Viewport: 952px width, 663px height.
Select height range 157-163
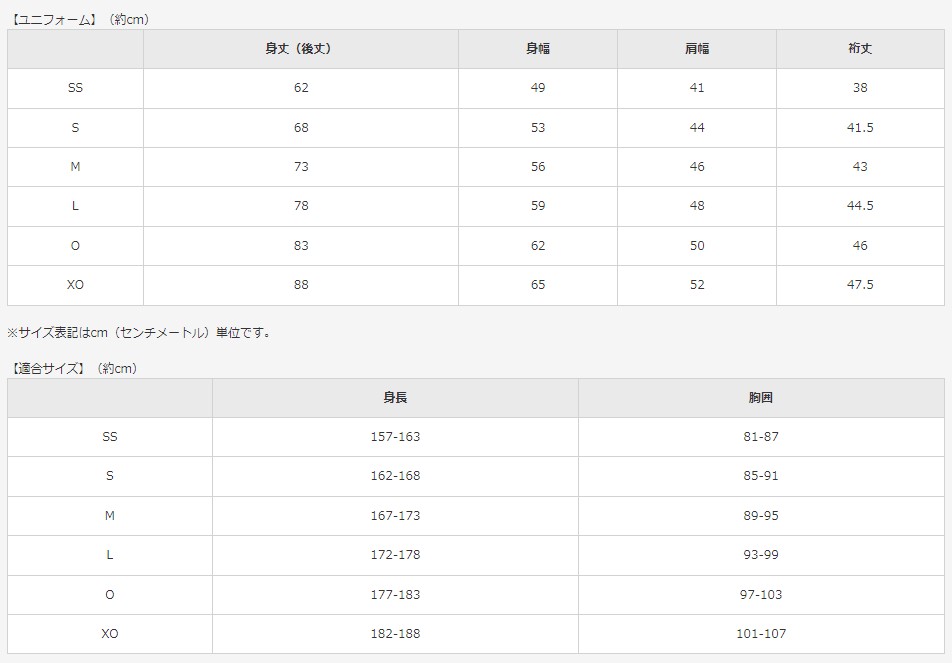[x=395, y=437]
